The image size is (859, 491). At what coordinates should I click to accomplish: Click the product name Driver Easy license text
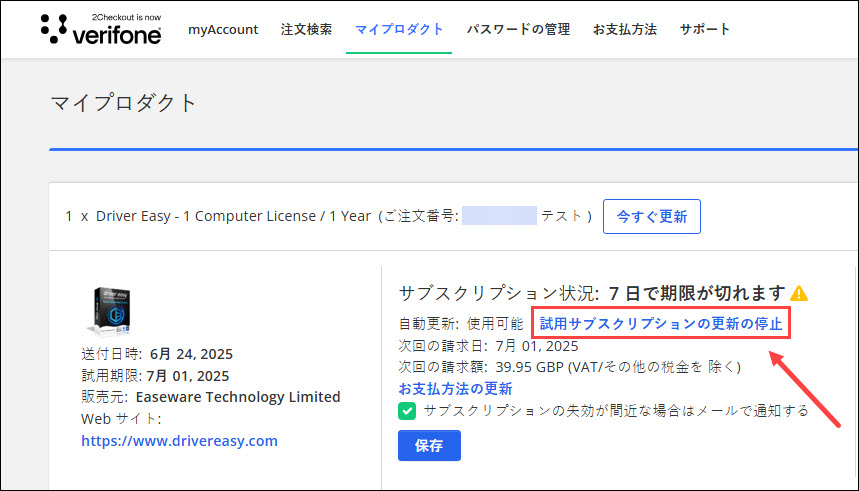pos(233,216)
